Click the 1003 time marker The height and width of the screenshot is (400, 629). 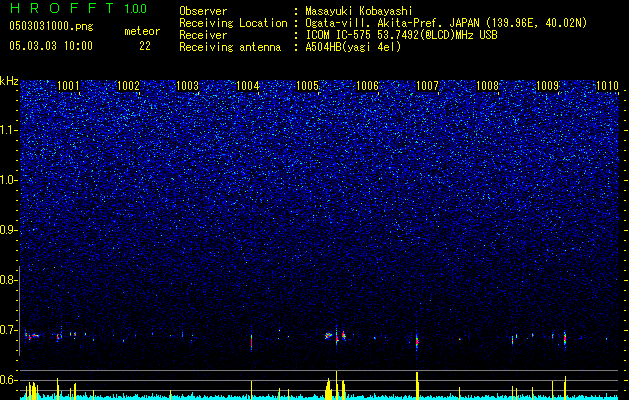(188, 86)
